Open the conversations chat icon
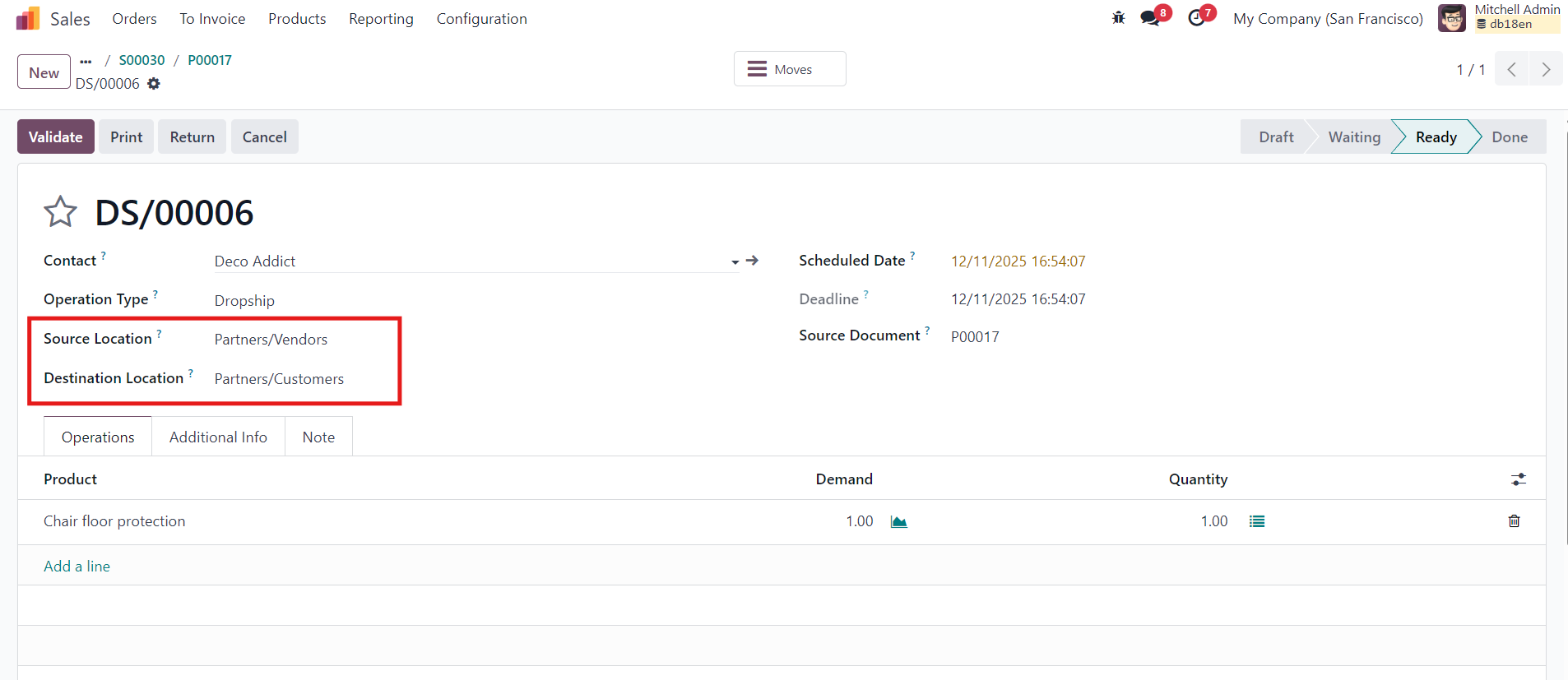1568x680 pixels. 1150,18
